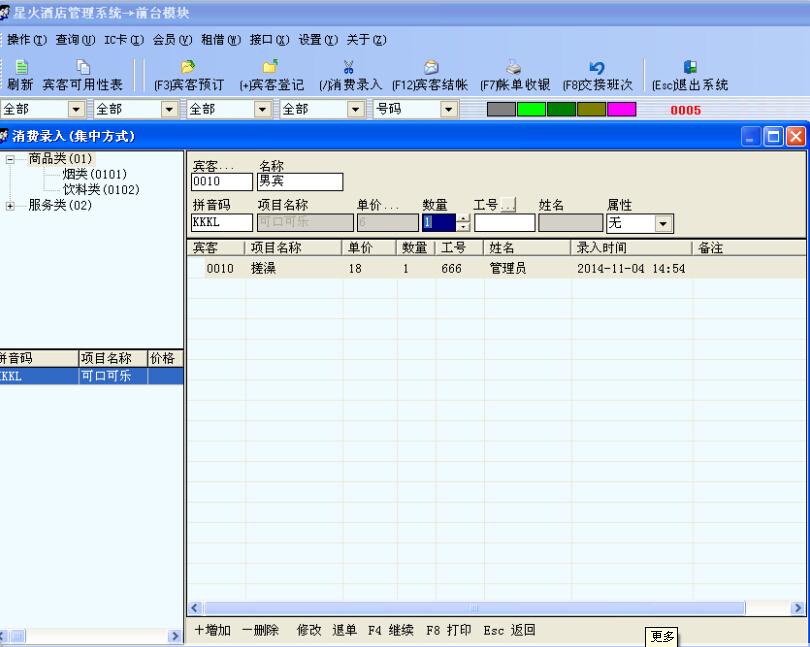Open the 会员 menu
Image resolution: width=810 pixels, height=647 pixels.
[172, 40]
